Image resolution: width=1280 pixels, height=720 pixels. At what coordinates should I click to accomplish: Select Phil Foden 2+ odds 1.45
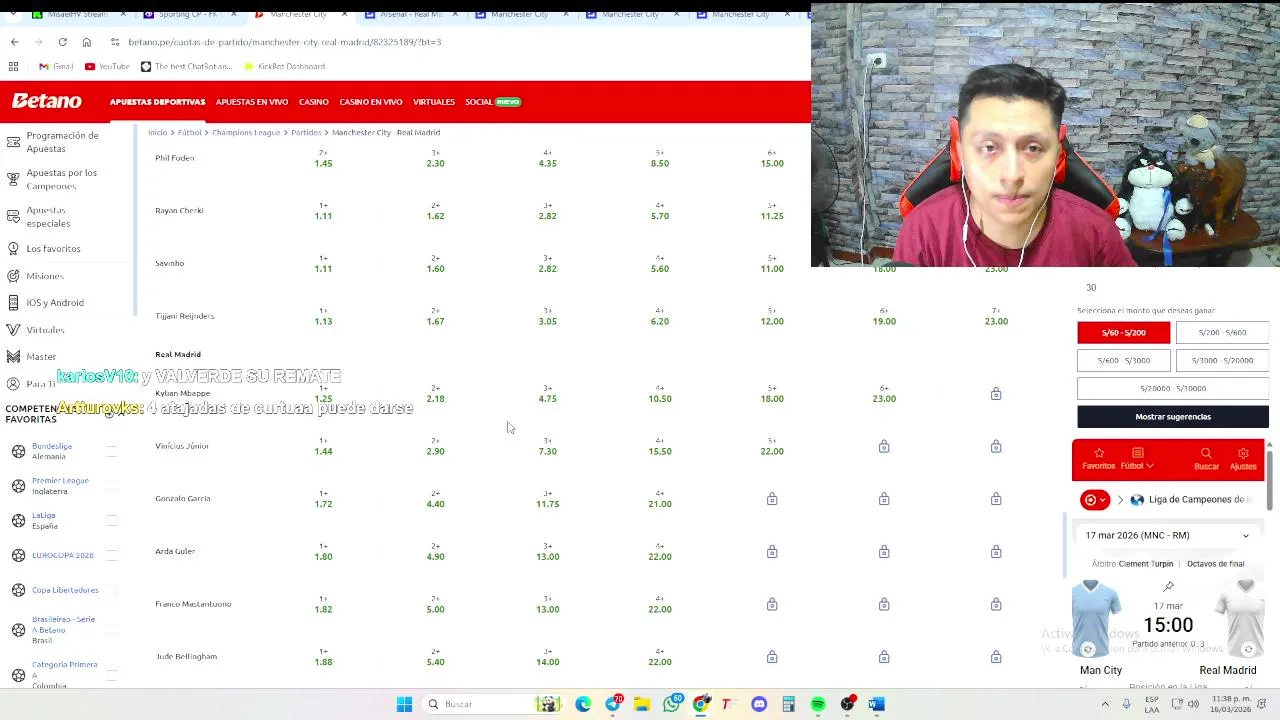[x=323, y=159]
